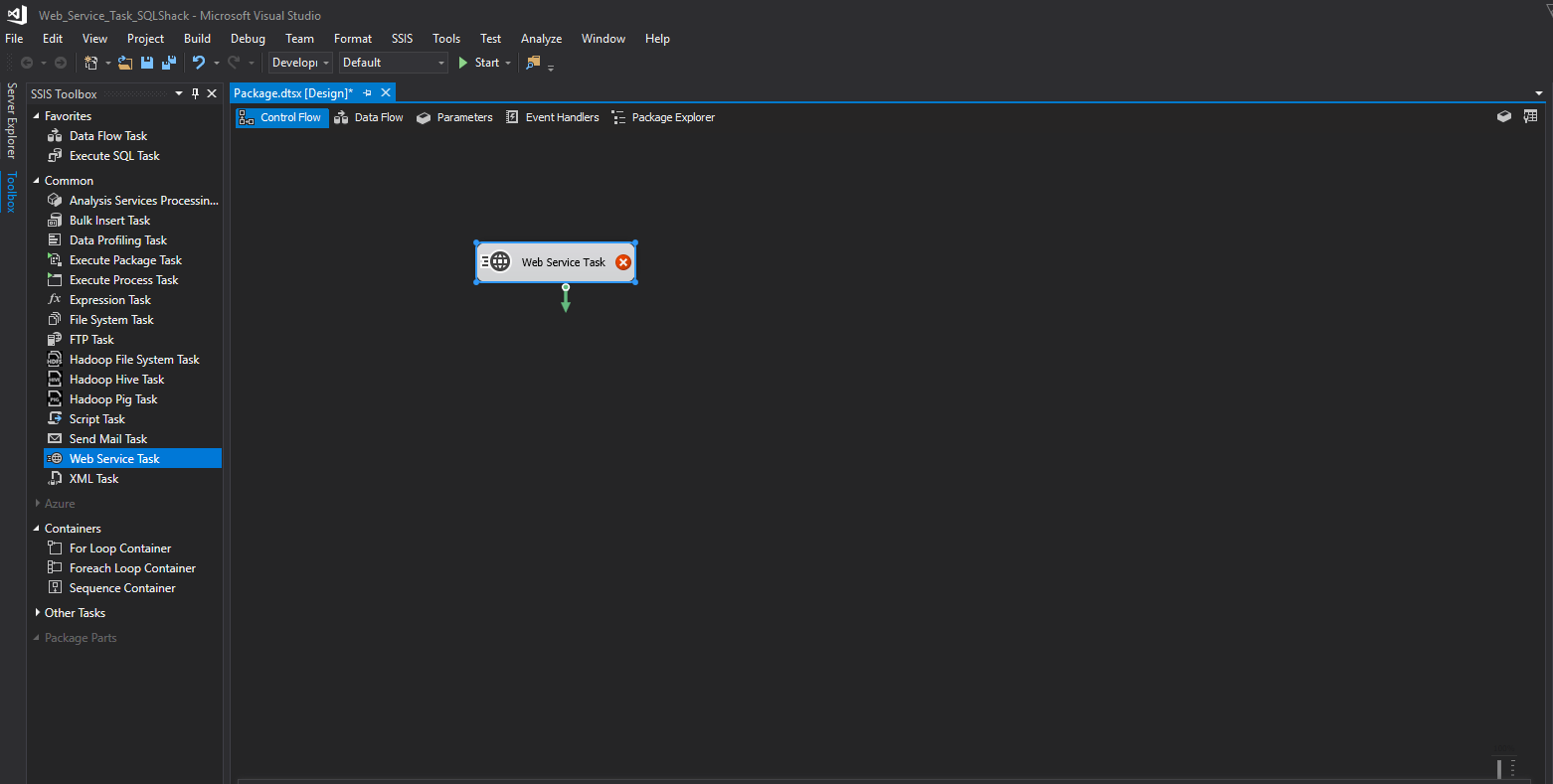Click the New Project toolbar icon

91,63
